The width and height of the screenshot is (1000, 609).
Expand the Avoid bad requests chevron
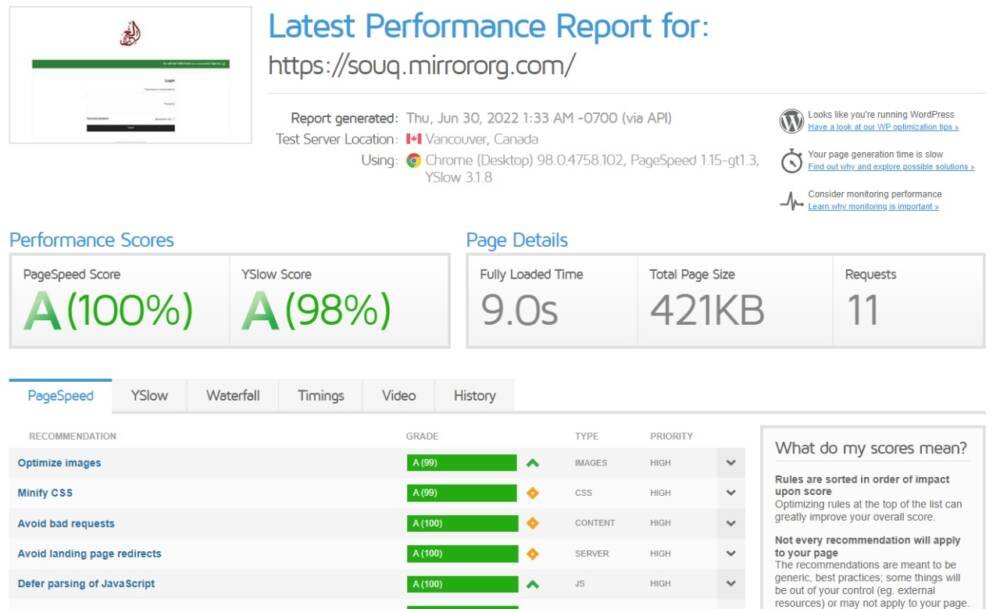[731, 523]
